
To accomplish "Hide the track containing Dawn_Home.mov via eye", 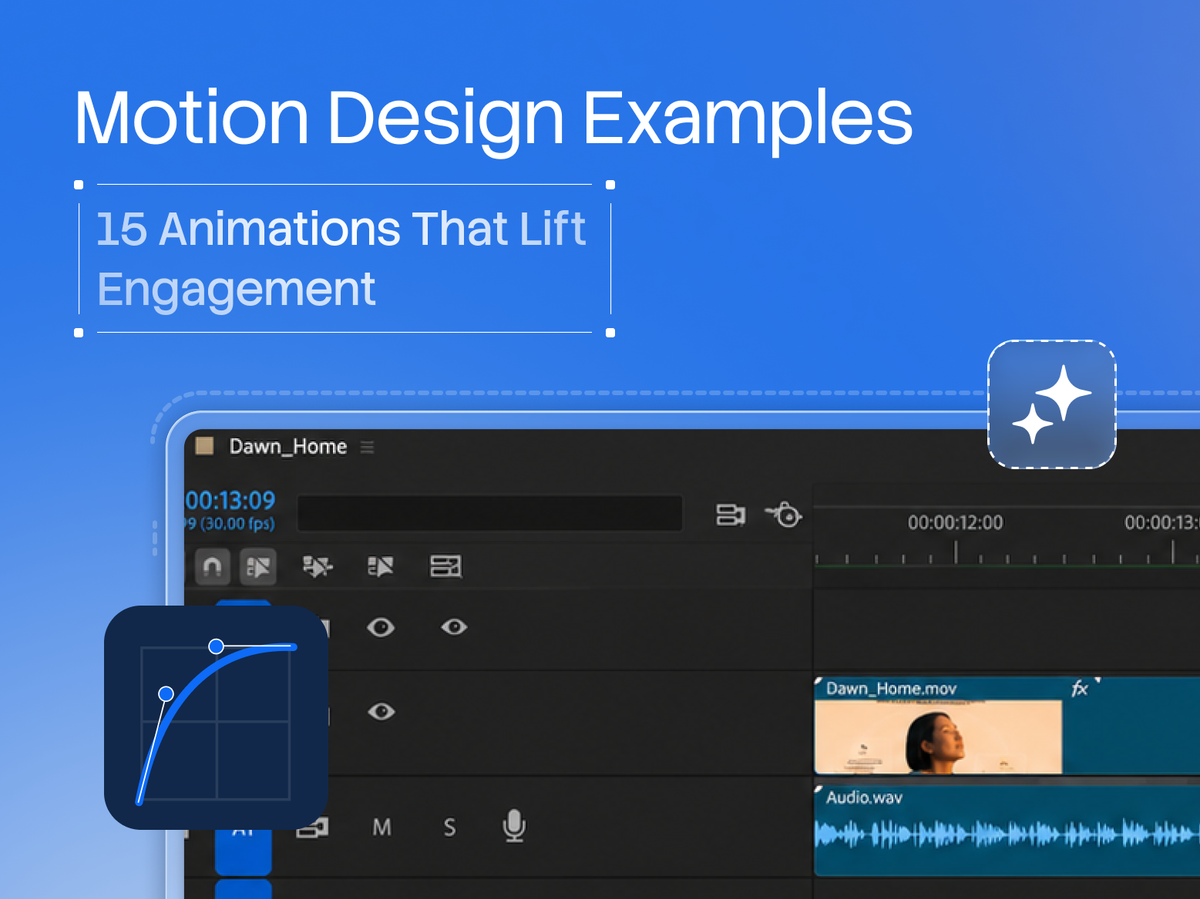I will tap(380, 712).
